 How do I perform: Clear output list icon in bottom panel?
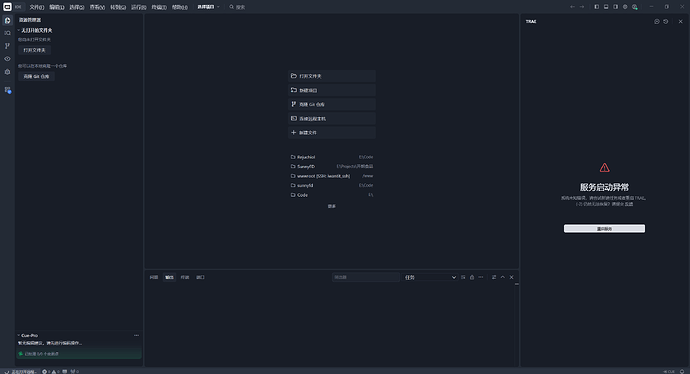[x=463, y=277]
